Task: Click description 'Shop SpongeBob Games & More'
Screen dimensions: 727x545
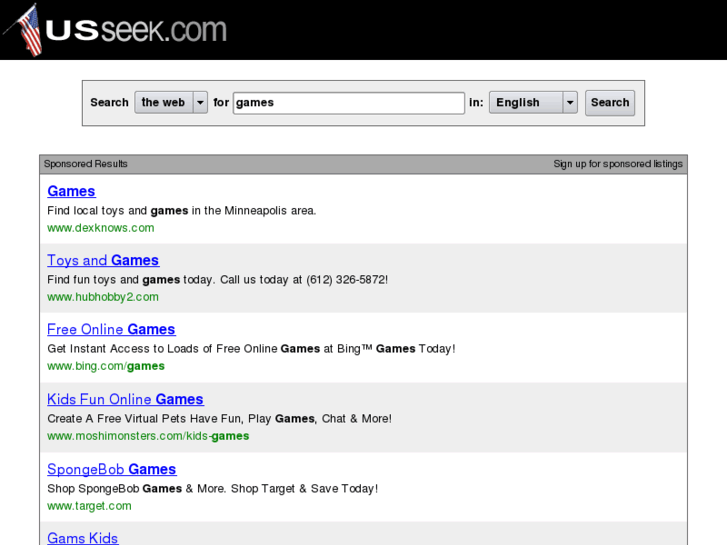Action: 213,489
